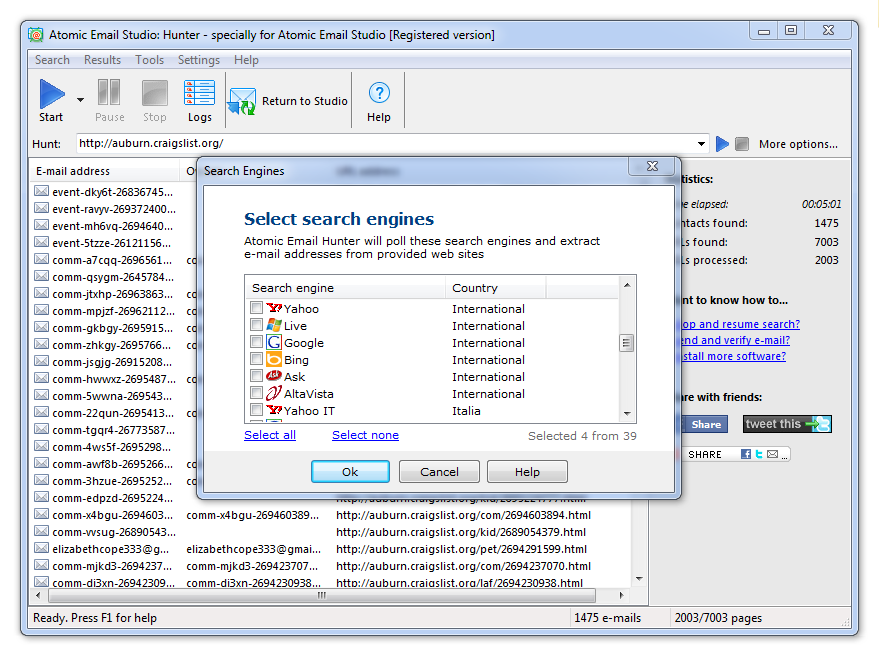Expand the Start button dropdown arrow
Viewport: 879px width, 656px height.
pos(80,99)
